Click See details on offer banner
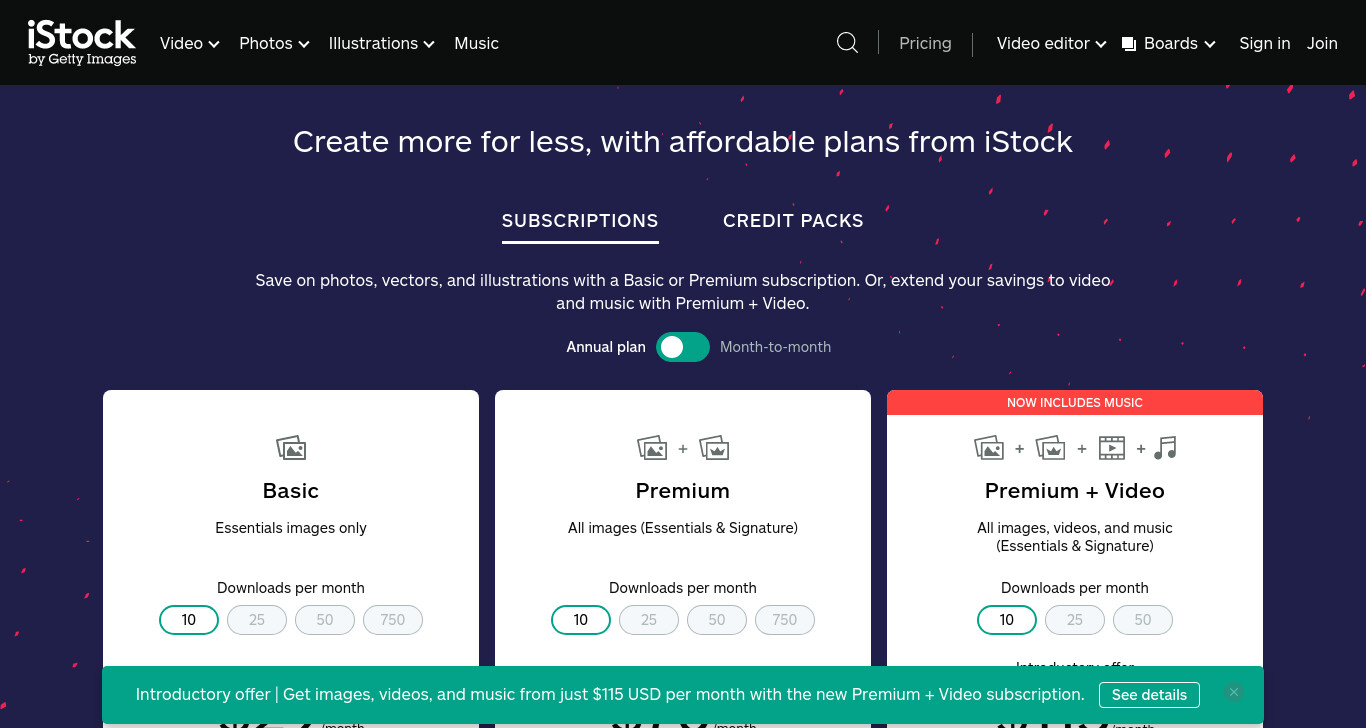 [x=1149, y=694]
